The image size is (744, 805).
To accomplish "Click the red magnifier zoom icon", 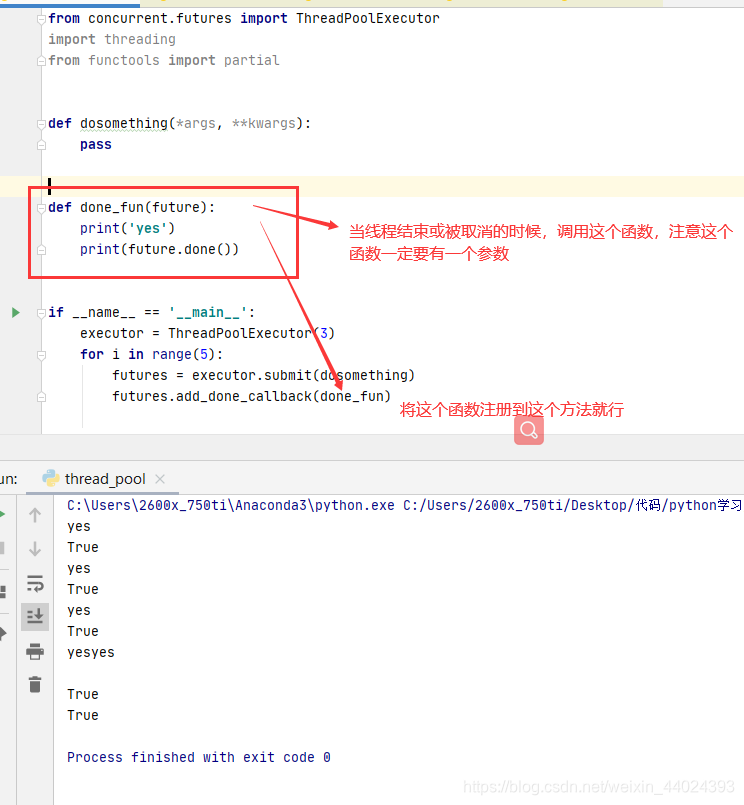I will pyautogui.click(x=529, y=430).
